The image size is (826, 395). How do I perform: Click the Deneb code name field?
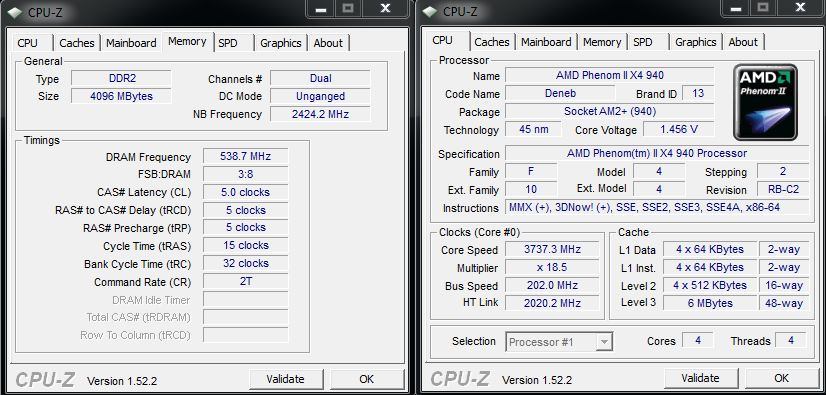(560, 93)
